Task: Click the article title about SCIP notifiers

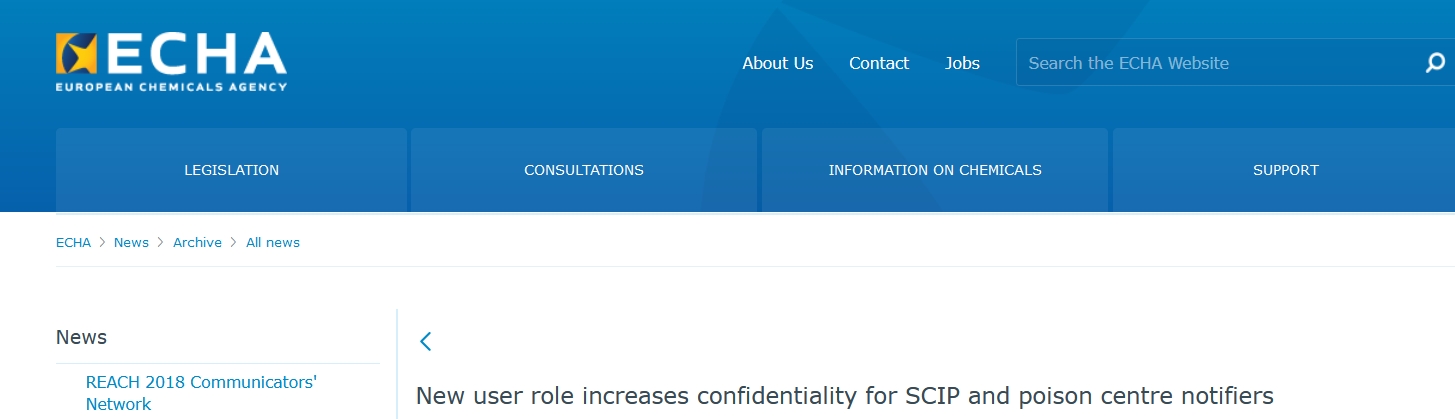Action: coord(845,396)
